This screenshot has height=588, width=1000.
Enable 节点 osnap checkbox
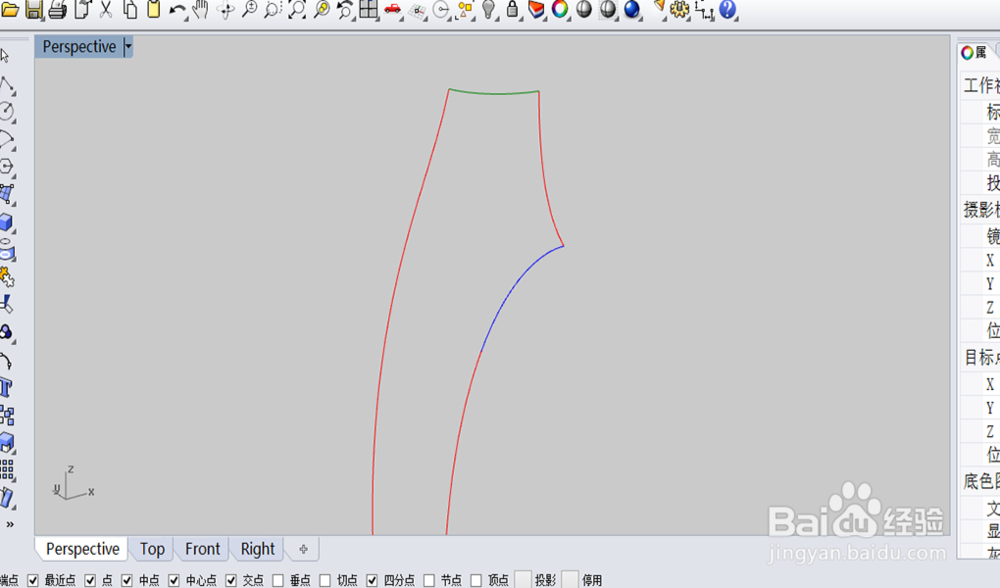pyautogui.click(x=429, y=580)
